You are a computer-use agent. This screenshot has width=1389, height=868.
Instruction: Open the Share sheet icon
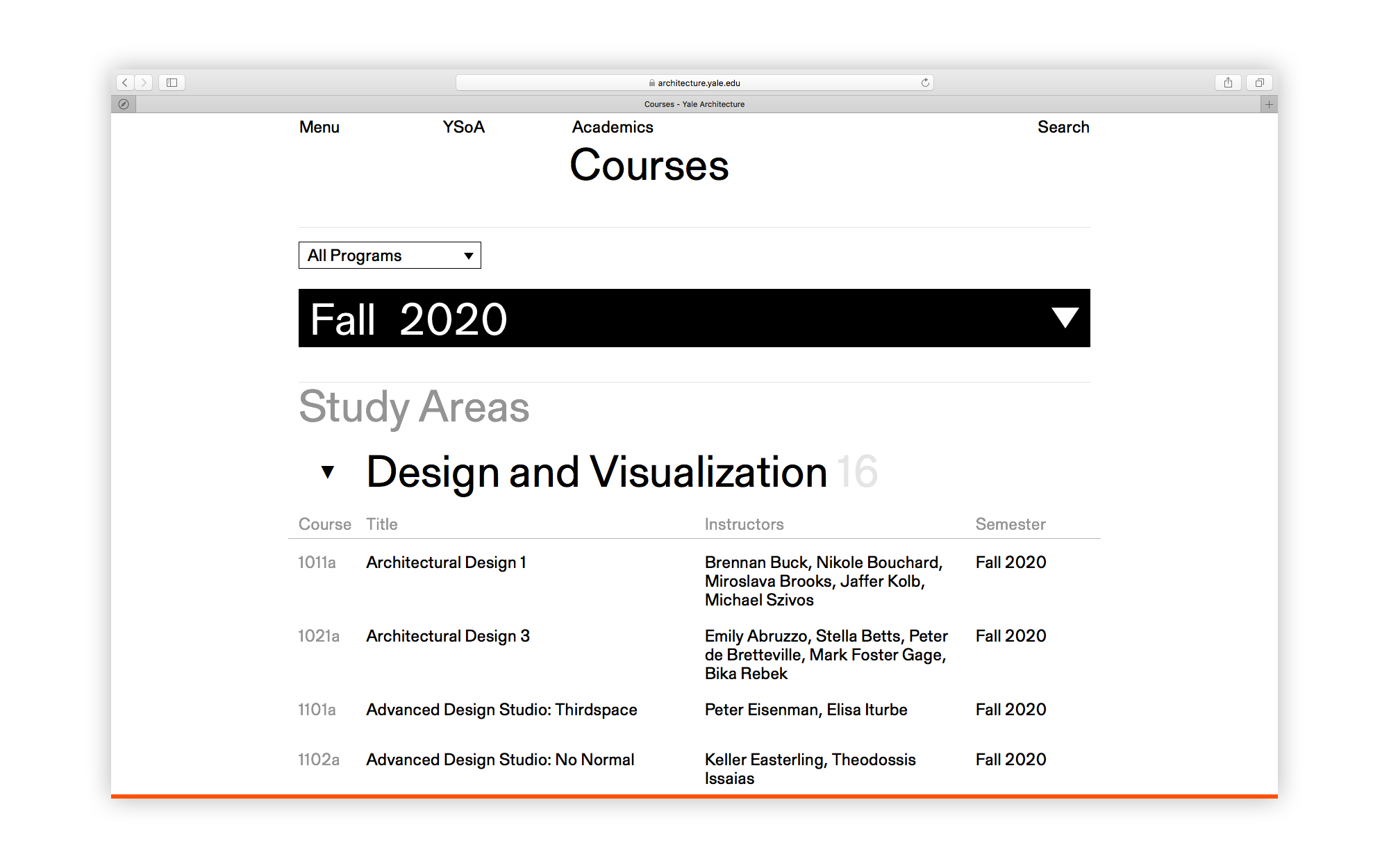1228,83
